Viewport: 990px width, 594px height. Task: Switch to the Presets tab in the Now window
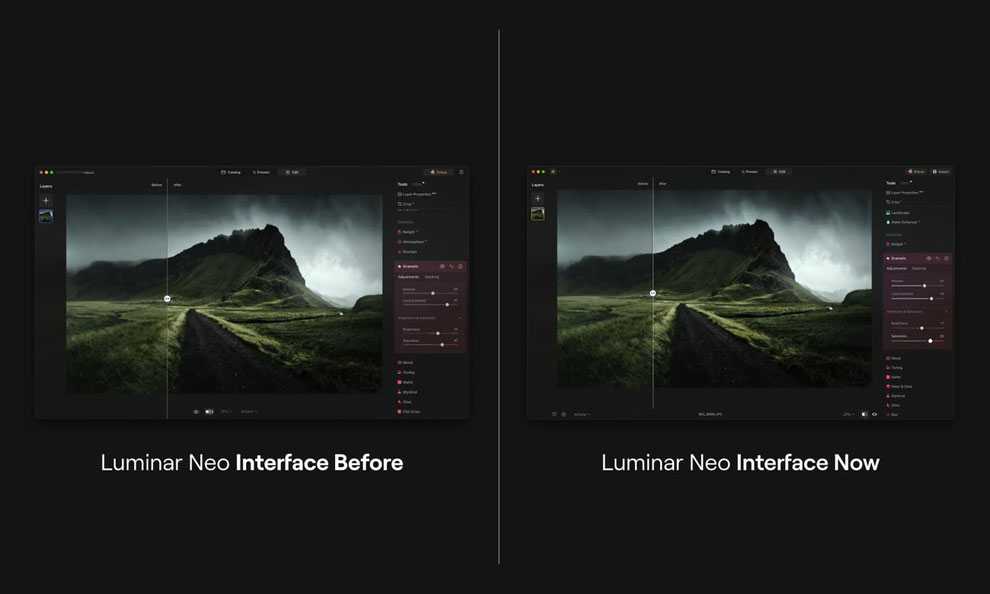(751, 171)
